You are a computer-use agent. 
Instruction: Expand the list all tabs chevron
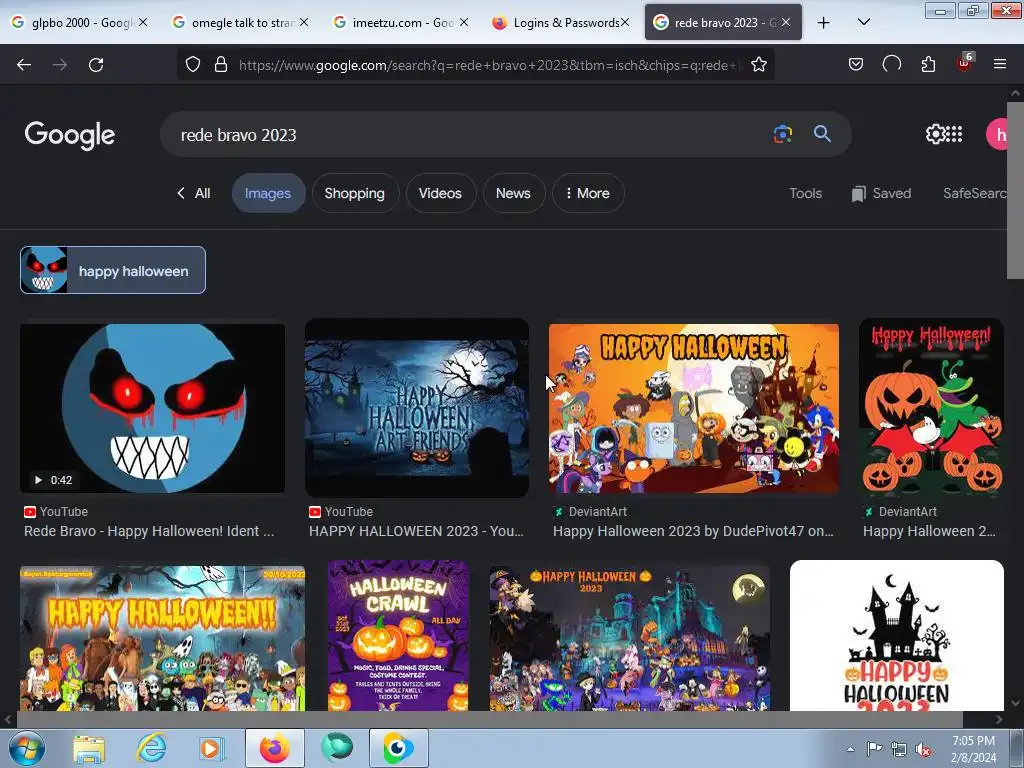click(863, 23)
